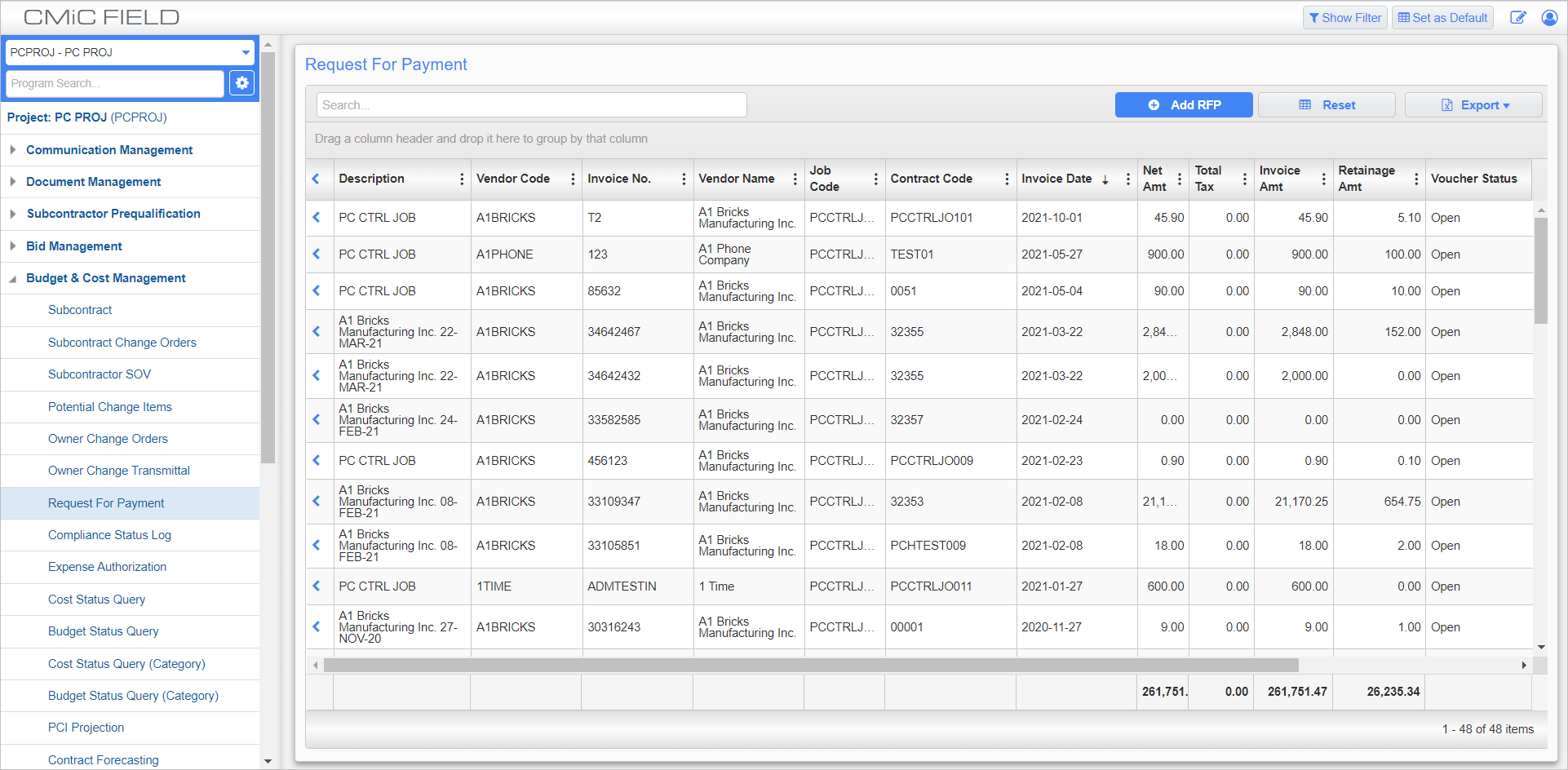The width and height of the screenshot is (1568, 770).
Task: Expand Communication Management section
Action: pos(13,150)
